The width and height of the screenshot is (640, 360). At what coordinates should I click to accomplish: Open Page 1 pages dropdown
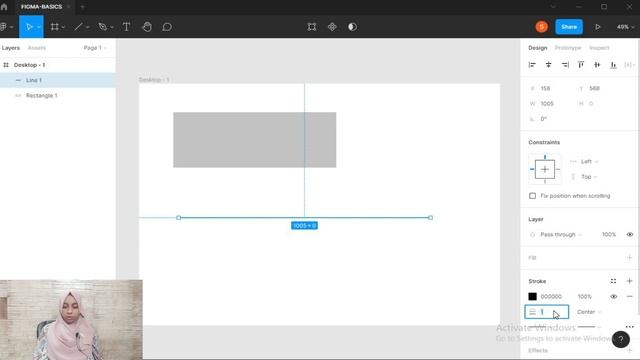point(95,48)
